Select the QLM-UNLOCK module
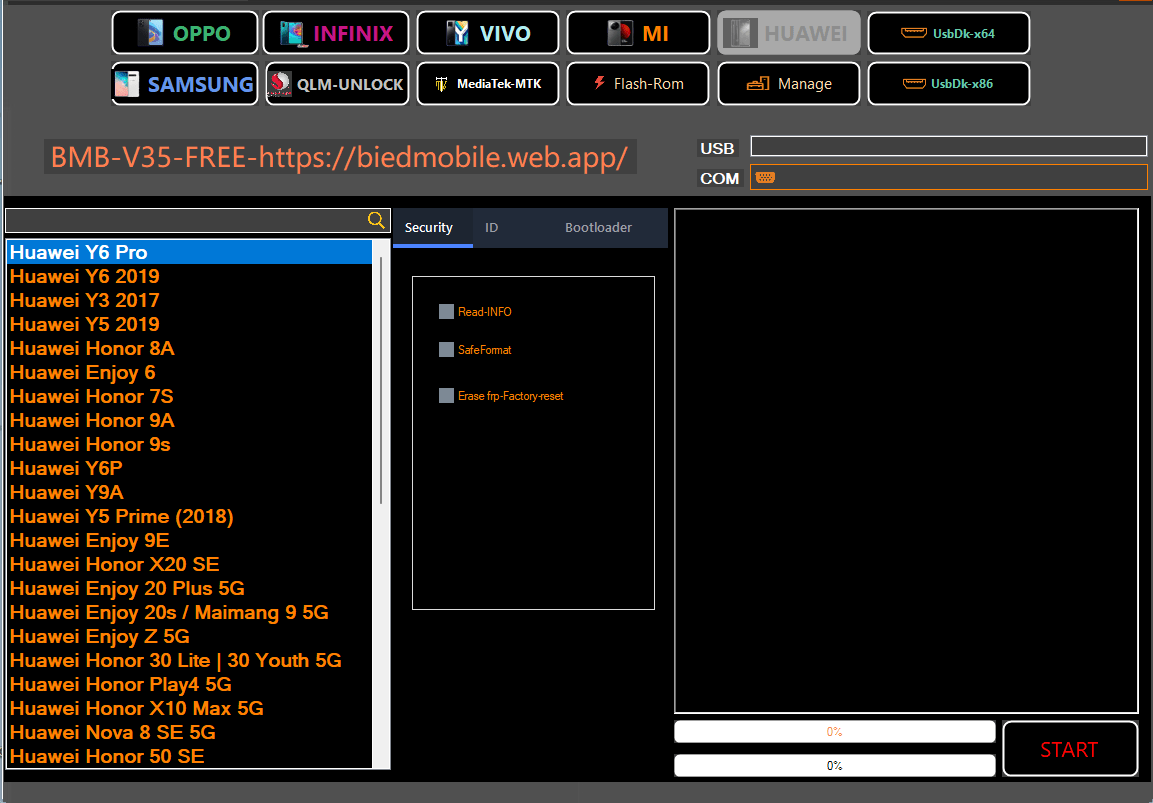 coord(336,83)
